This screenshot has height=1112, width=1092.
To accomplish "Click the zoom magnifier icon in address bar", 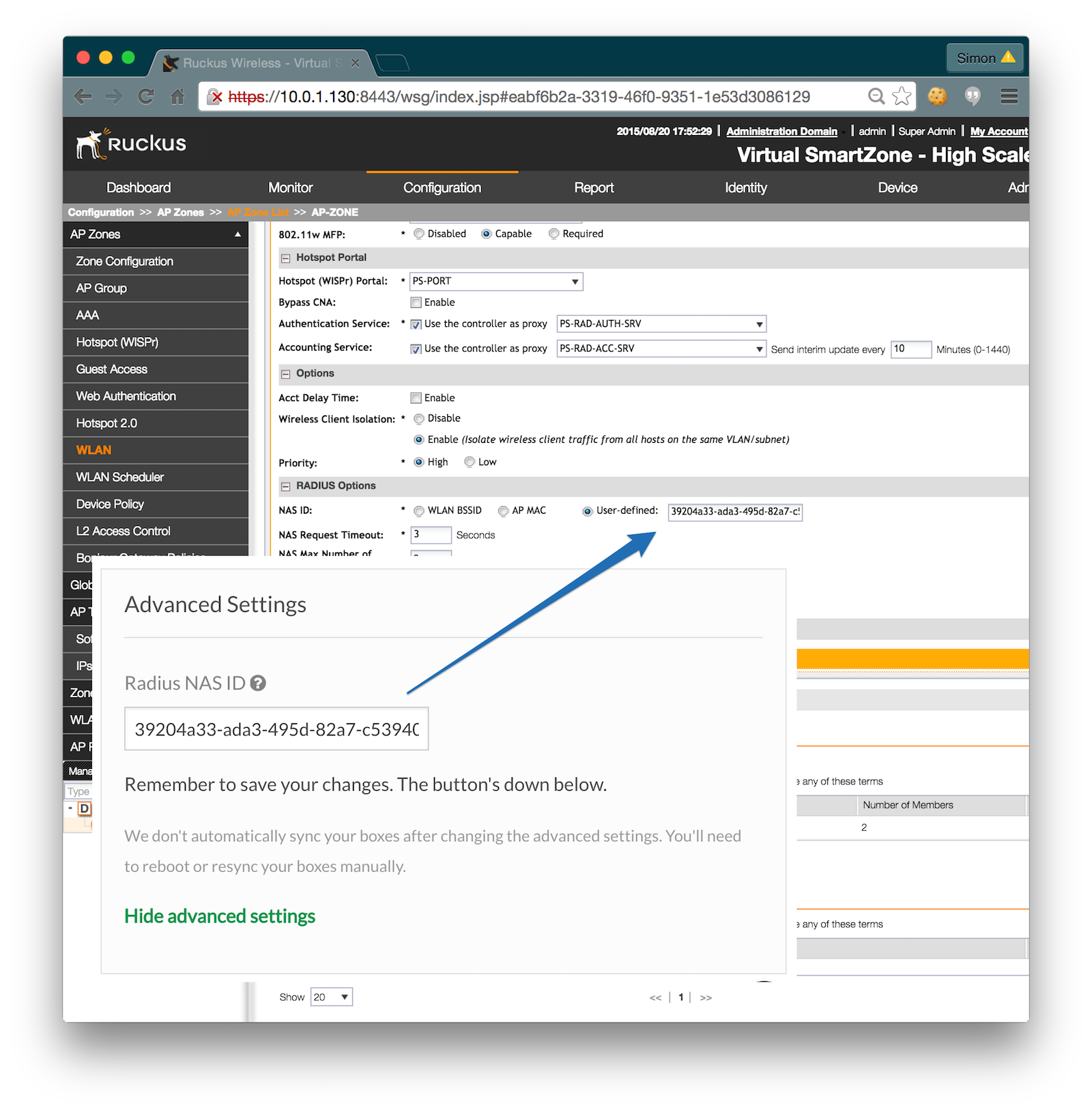I will 876,96.
